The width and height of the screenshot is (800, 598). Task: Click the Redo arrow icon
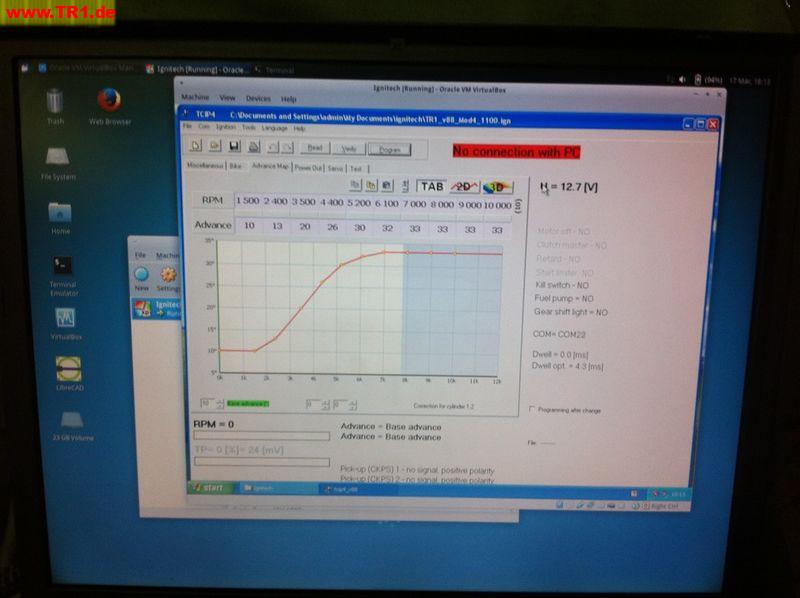(x=288, y=147)
